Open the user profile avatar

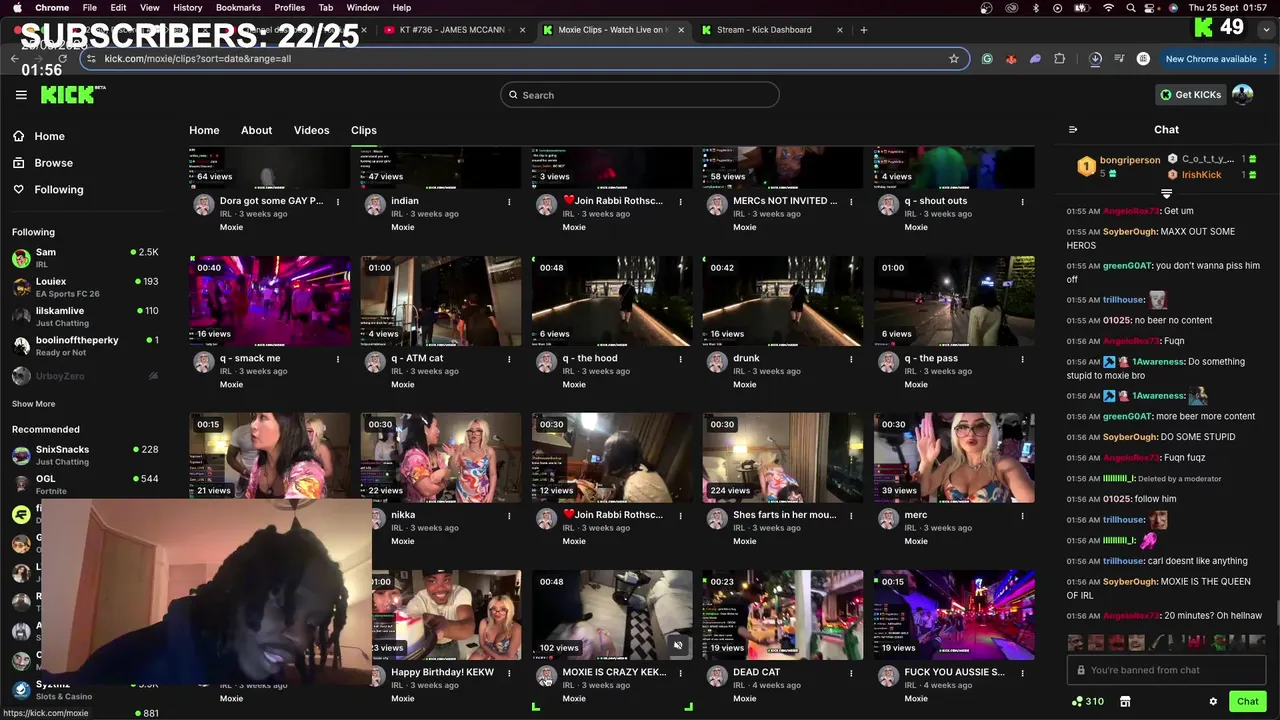point(1243,95)
